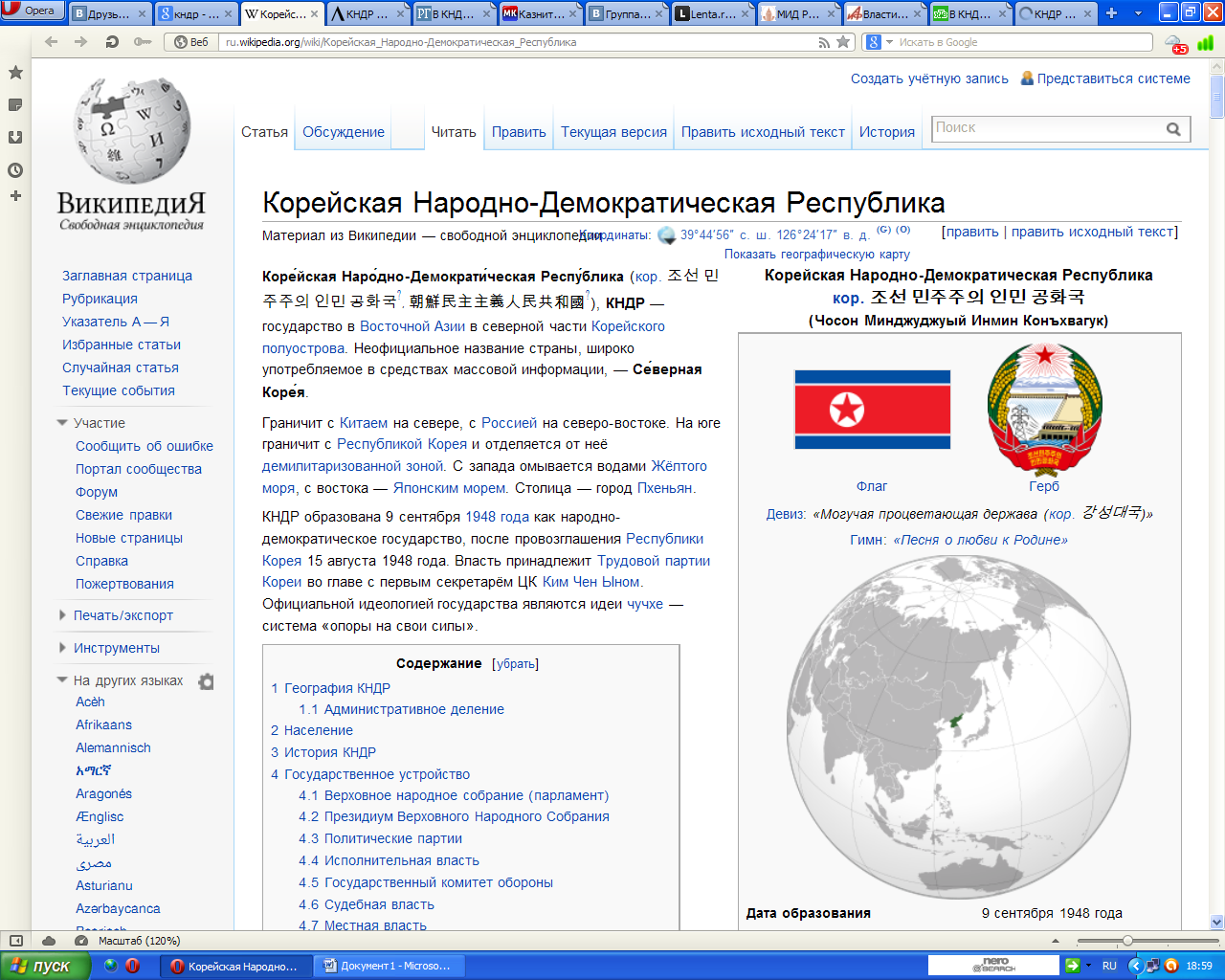Open the Bookmarks star panel in Opera's sidebar

[15, 73]
